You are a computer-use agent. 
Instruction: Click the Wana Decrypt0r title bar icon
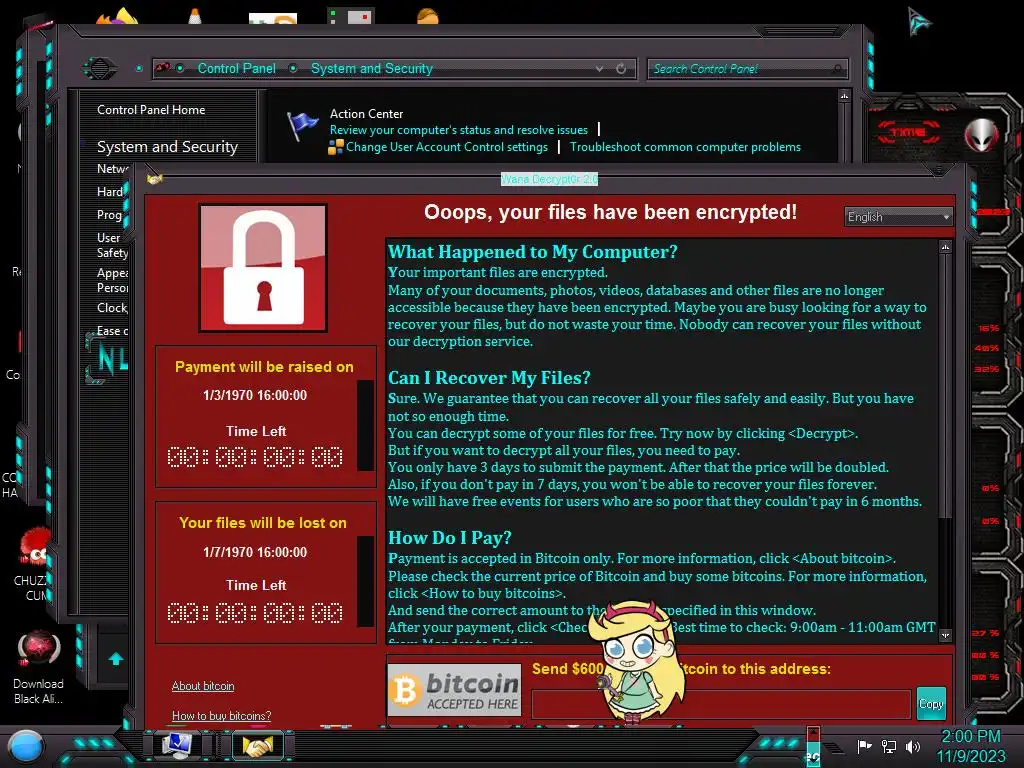pos(154,179)
